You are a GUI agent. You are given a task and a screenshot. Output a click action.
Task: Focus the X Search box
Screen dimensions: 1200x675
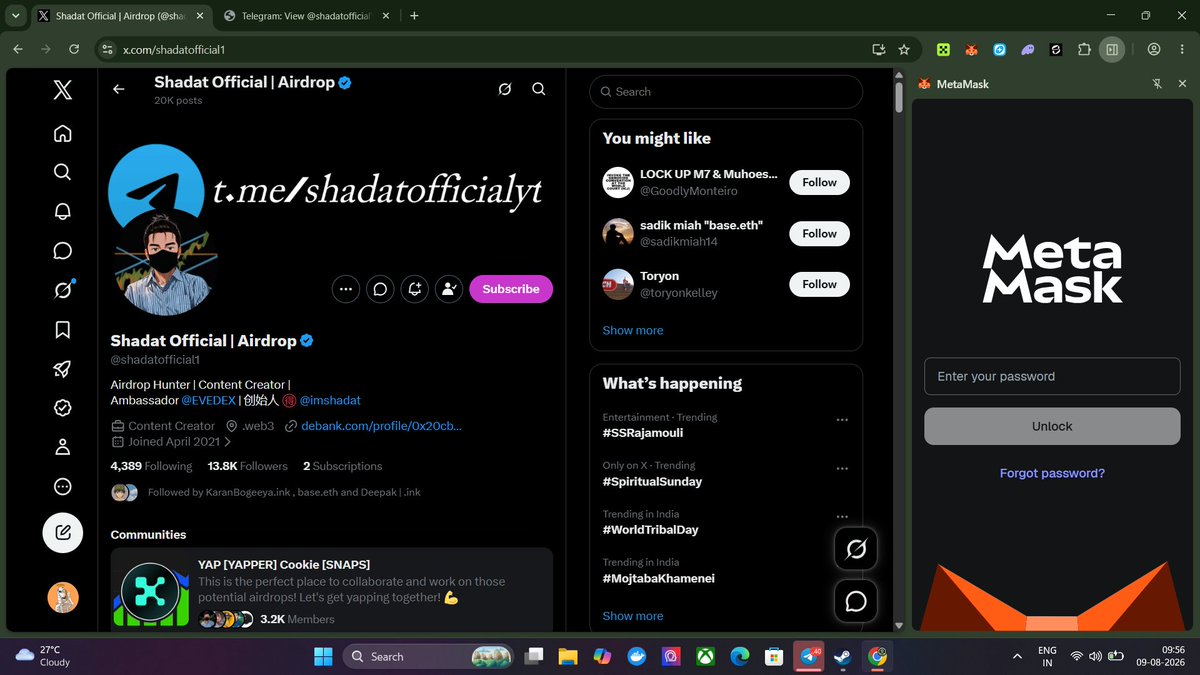726,91
